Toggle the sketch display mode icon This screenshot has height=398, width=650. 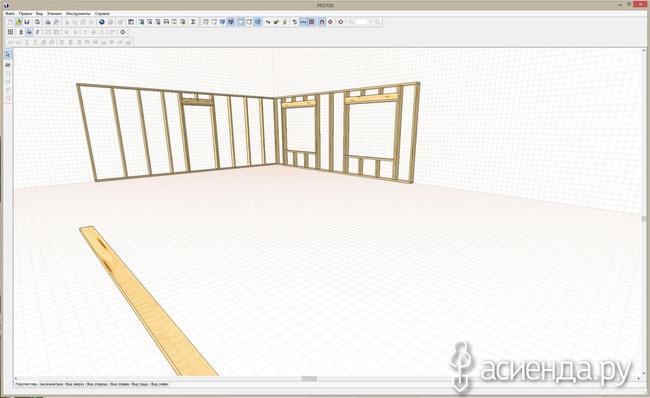pyautogui.click(x=214, y=22)
